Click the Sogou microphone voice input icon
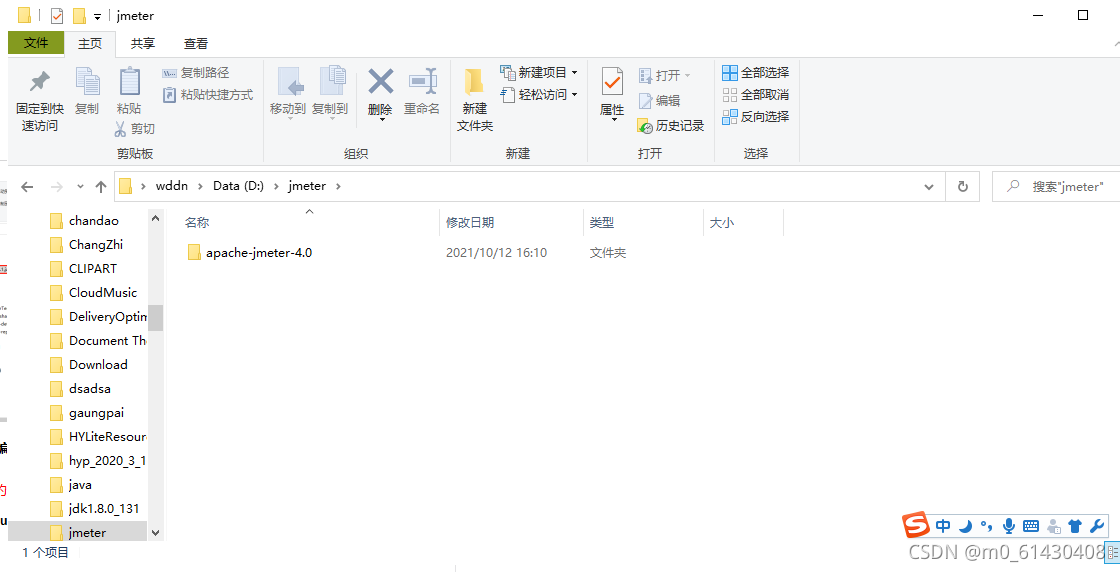Viewport: 1120px width, 572px height. (1009, 526)
